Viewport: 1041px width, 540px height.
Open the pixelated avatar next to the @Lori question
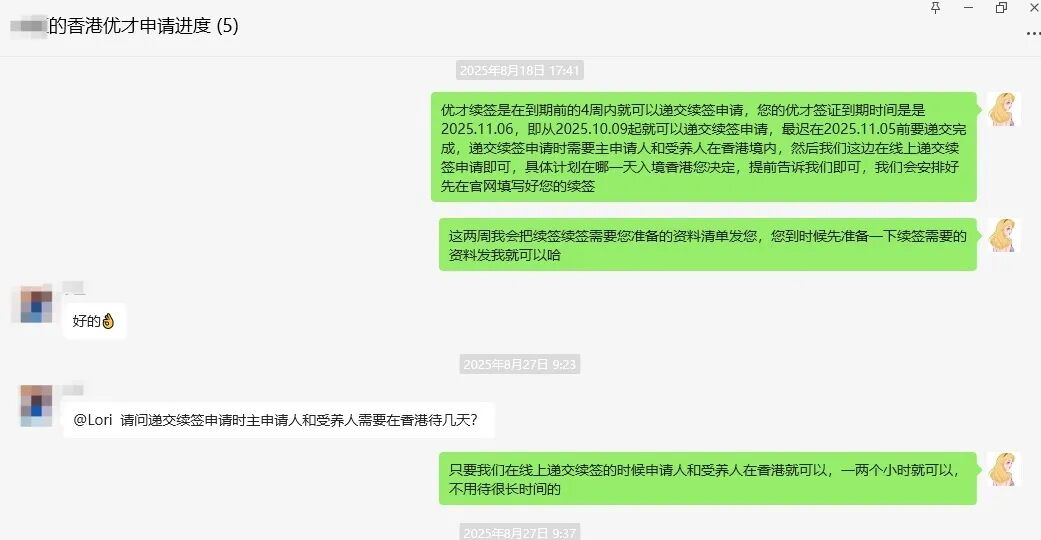coord(36,406)
